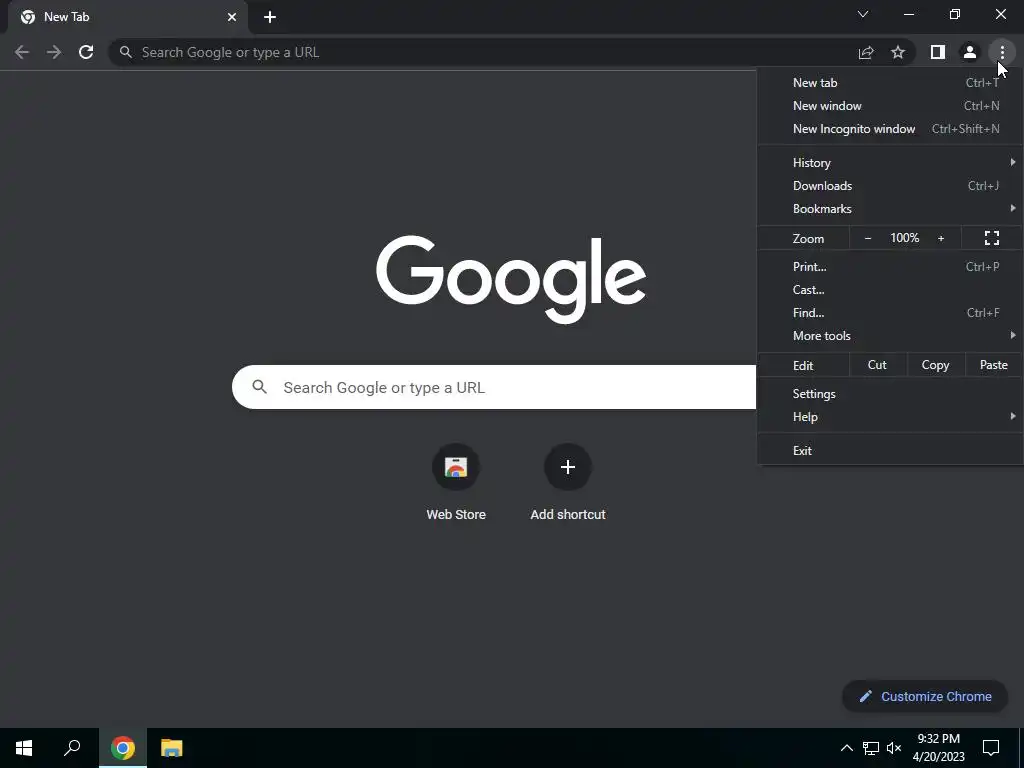Open Settings from the menu
This screenshot has width=1024, height=768.
(890, 394)
